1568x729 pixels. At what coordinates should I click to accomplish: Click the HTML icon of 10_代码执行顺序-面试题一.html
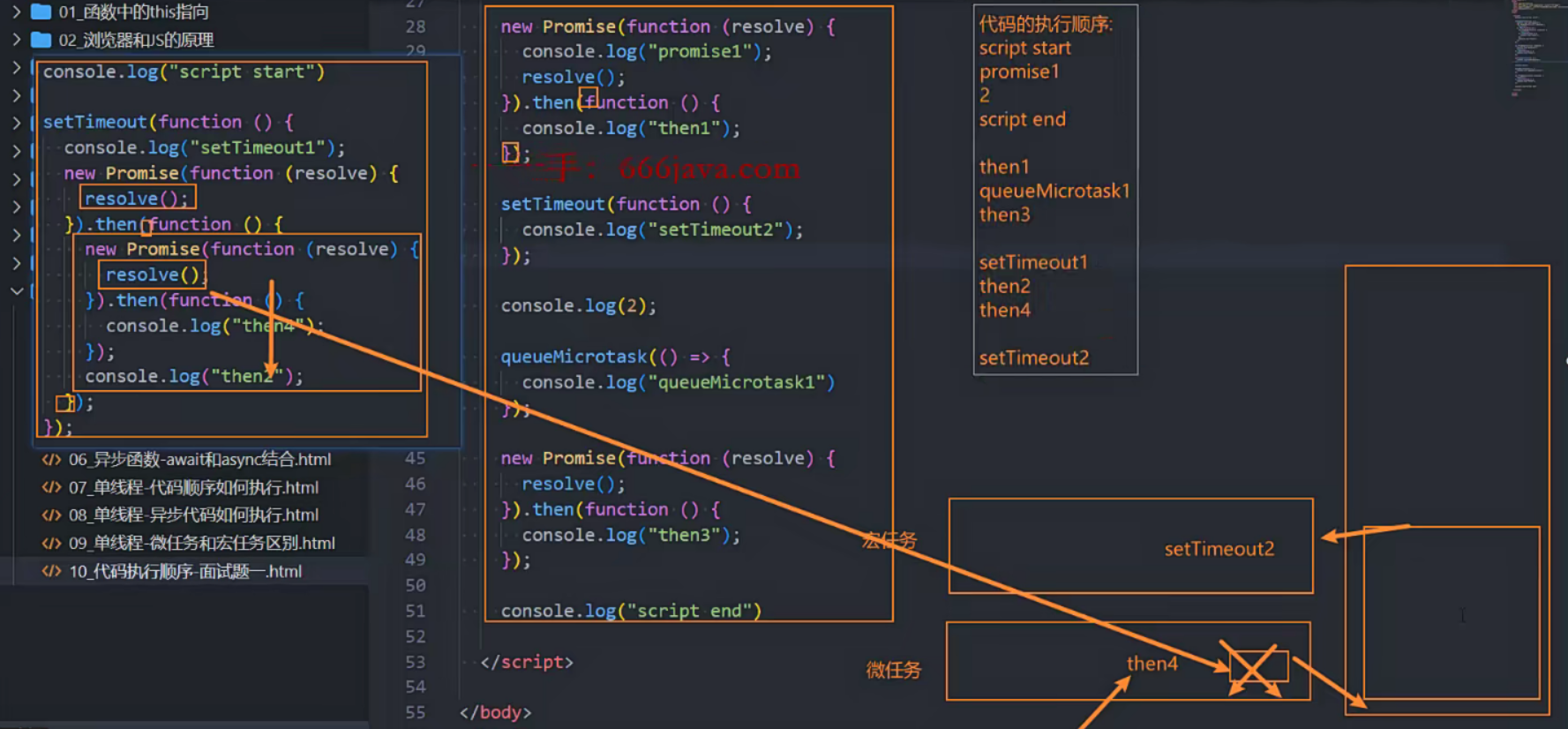(52, 571)
